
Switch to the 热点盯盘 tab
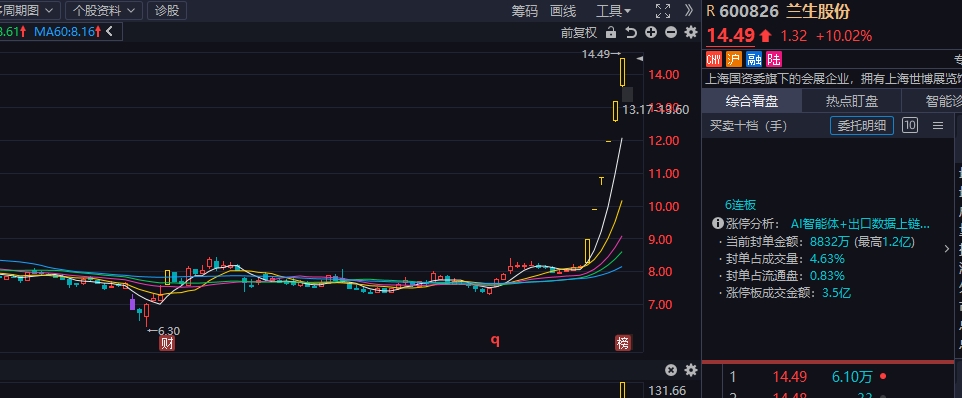[852, 101]
